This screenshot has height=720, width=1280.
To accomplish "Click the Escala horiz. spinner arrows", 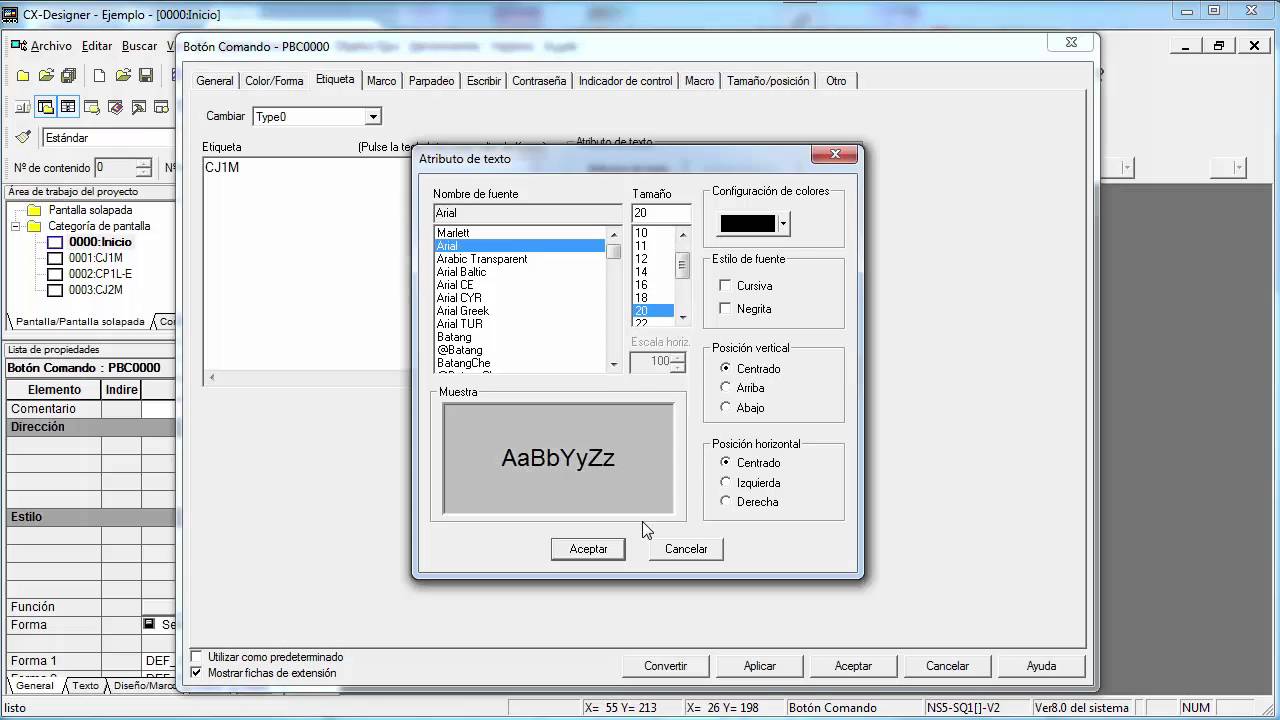I will (678, 361).
